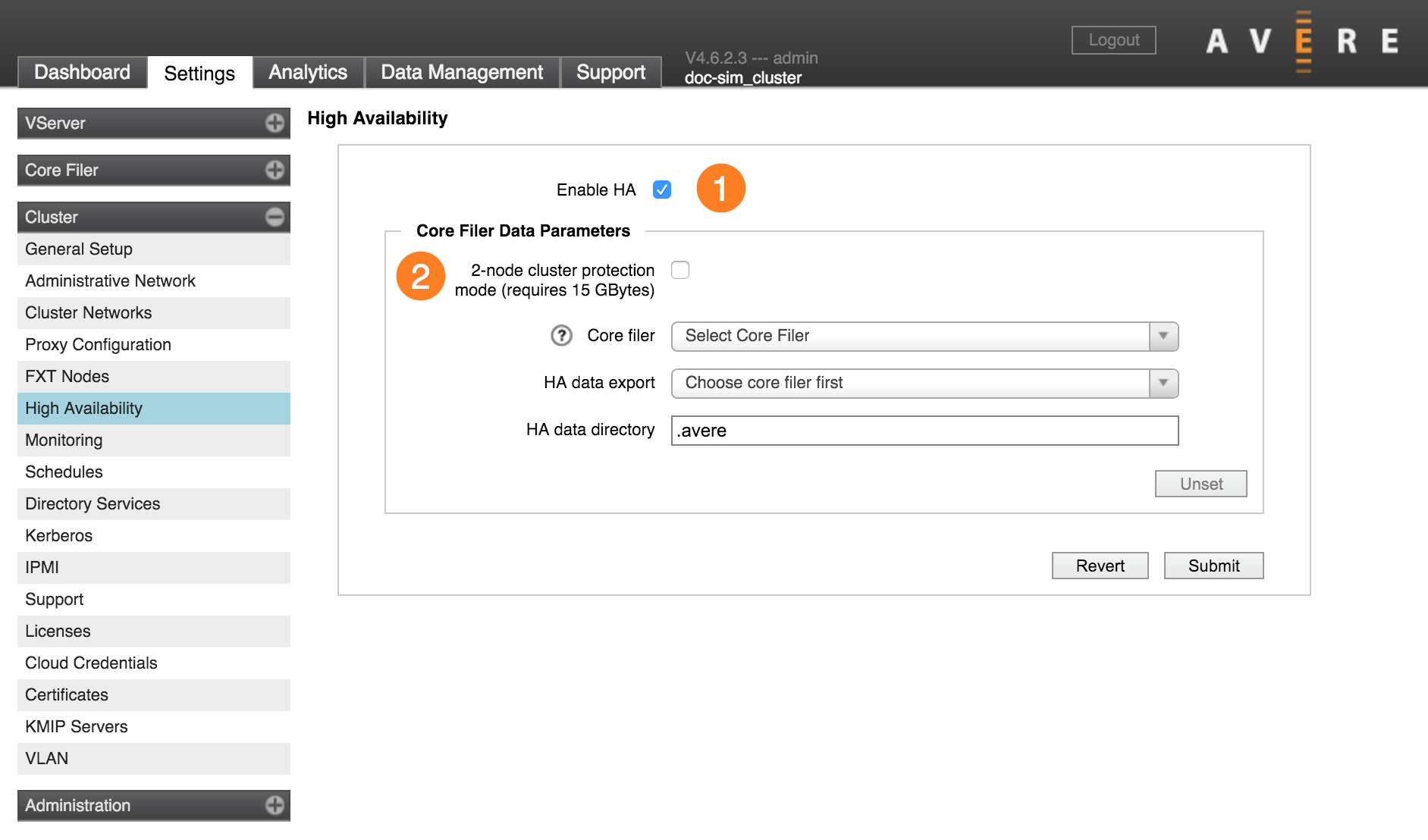Open the Core filer help question icon

(x=561, y=335)
